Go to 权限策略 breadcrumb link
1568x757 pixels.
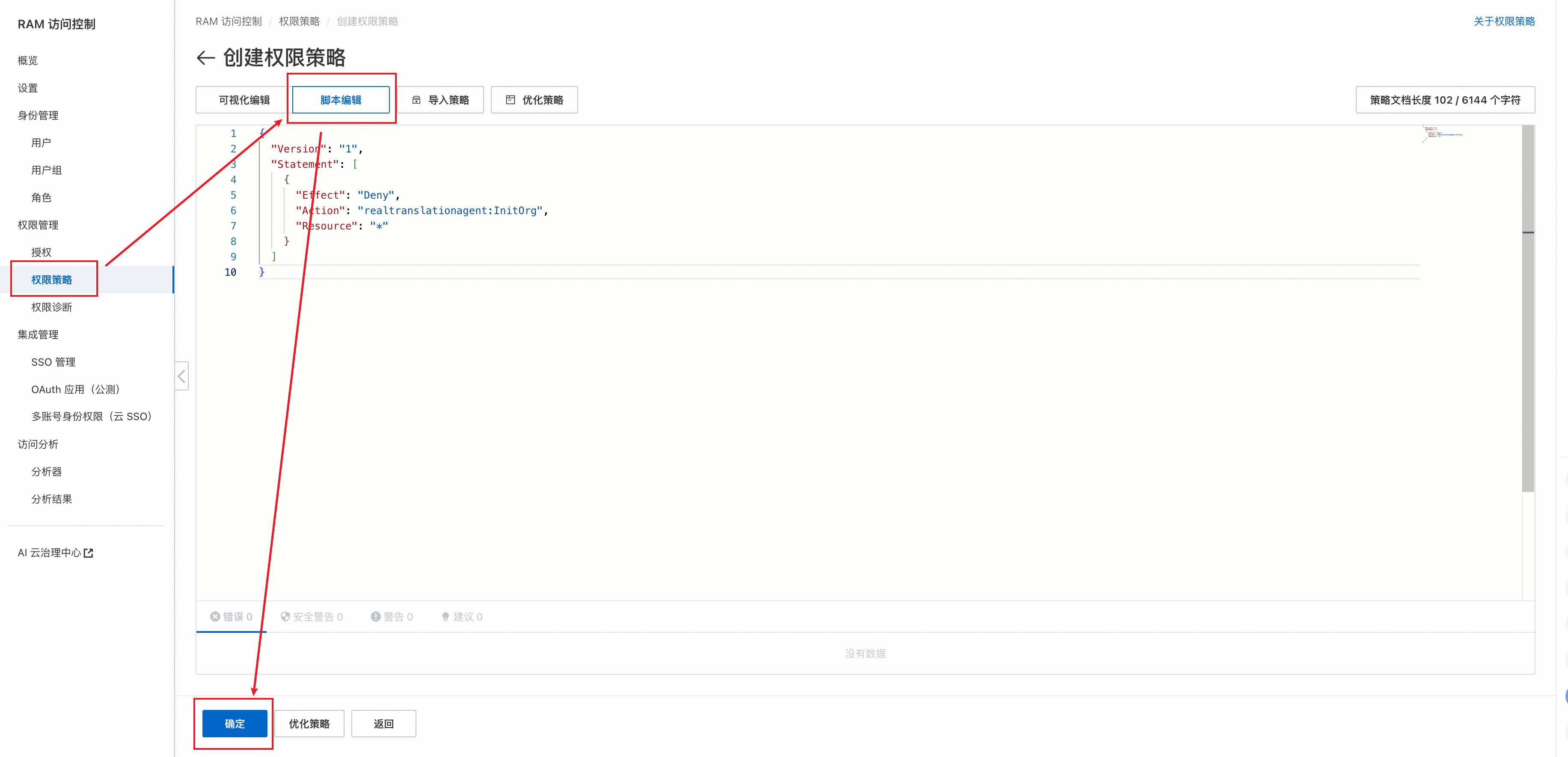[299, 21]
